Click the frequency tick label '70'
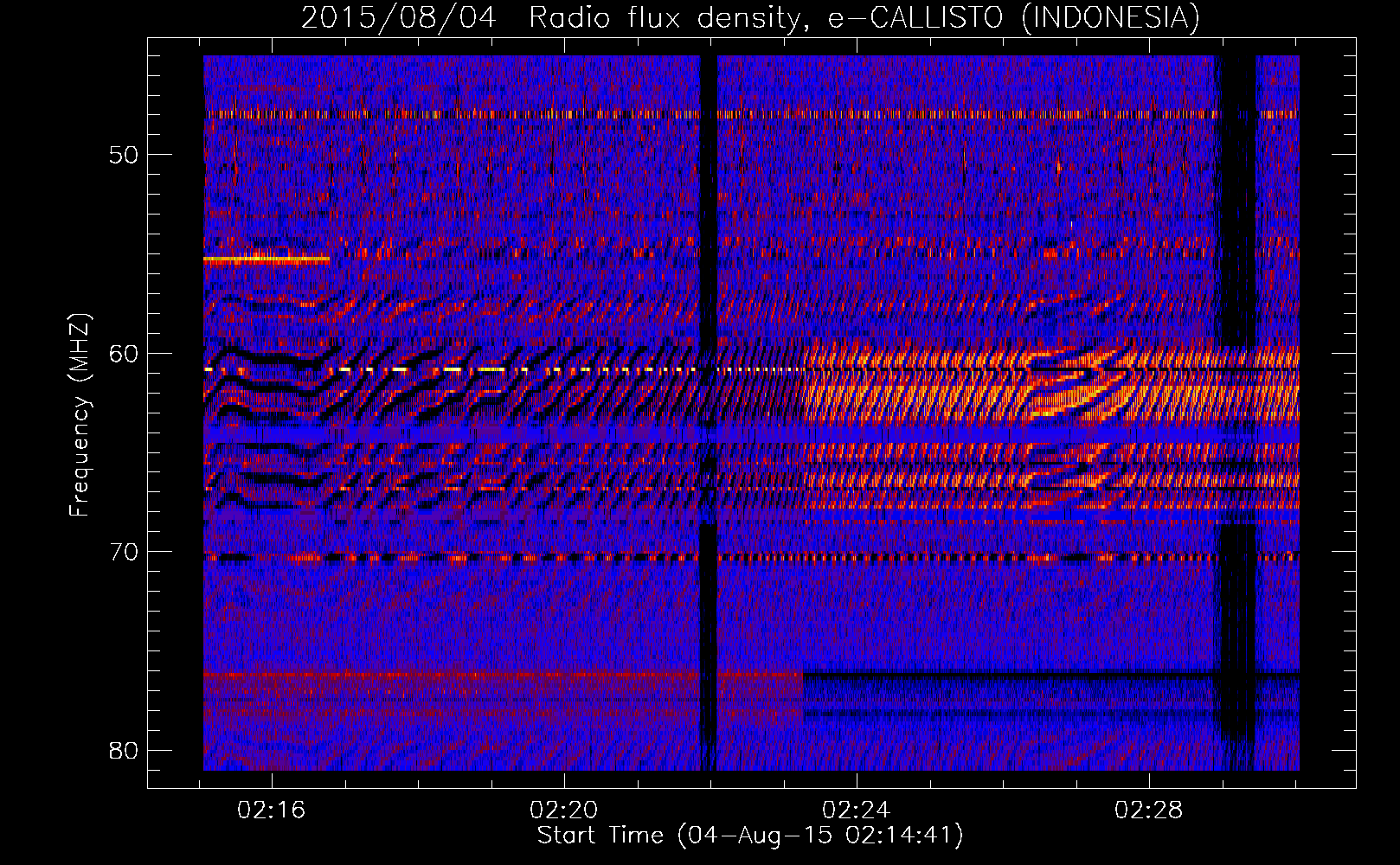 [124, 552]
